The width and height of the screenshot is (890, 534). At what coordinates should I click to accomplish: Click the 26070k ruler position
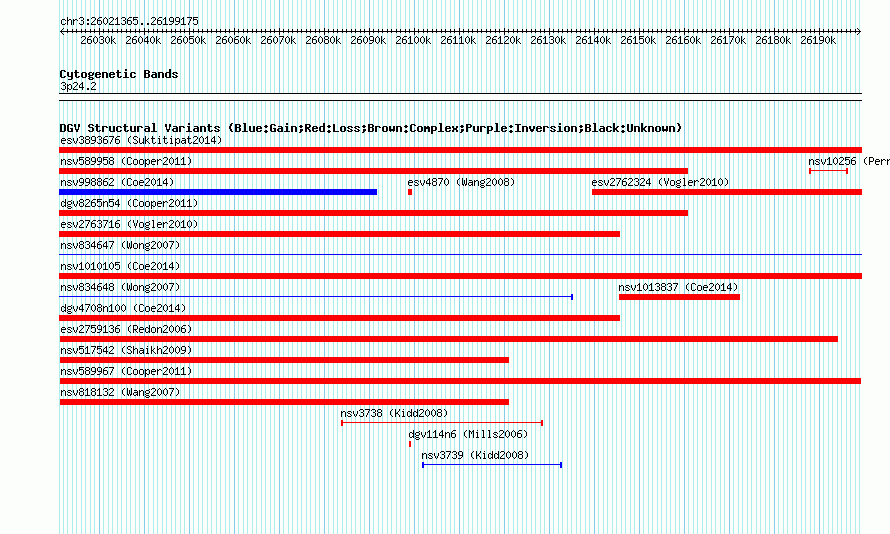point(278,40)
